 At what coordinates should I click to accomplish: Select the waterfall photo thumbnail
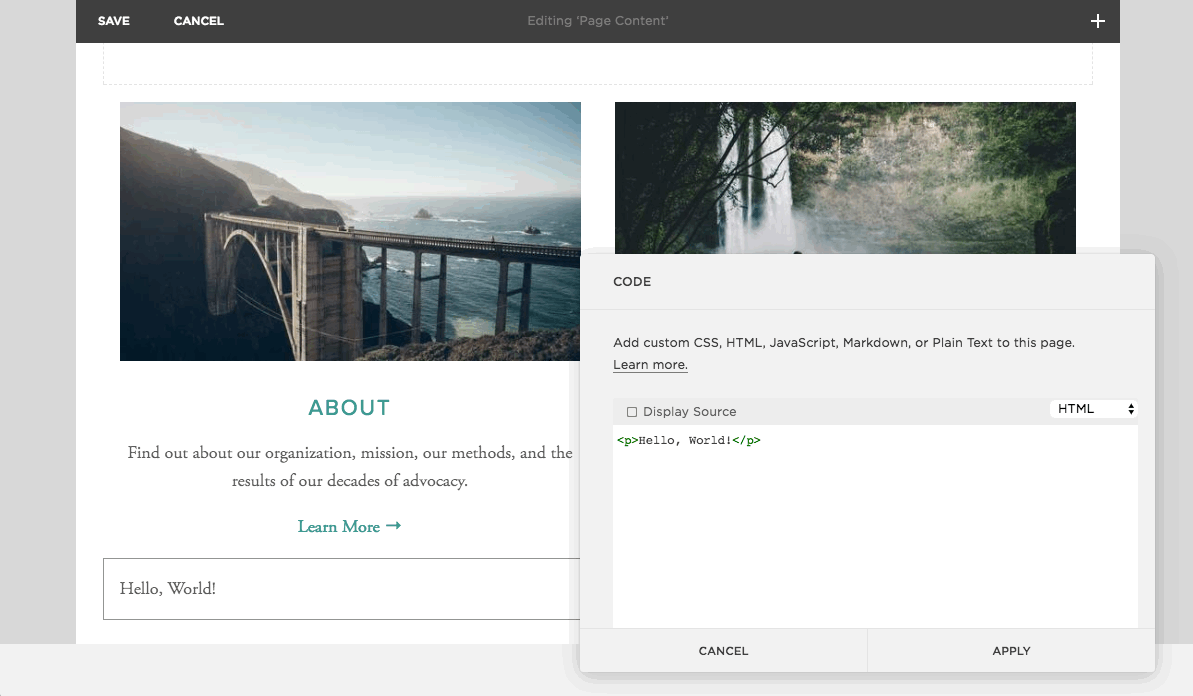coord(845,178)
